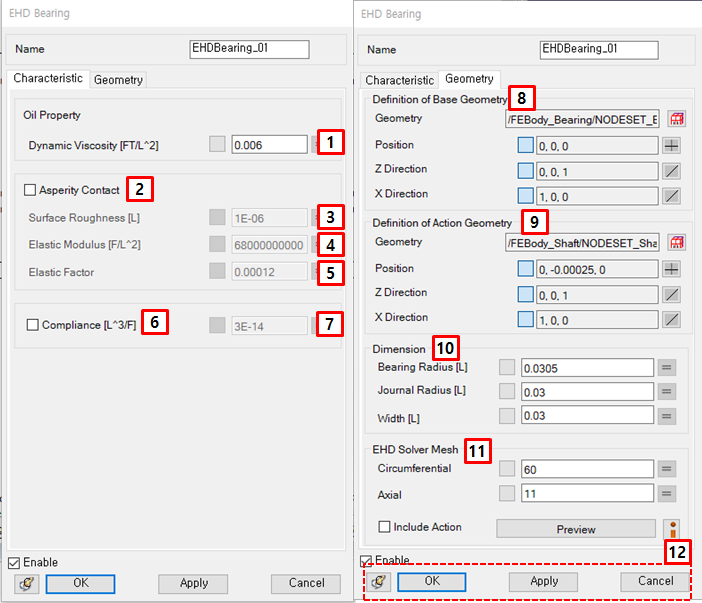Click Apply in right dialog
This screenshot has height=603, width=702.
tap(544, 582)
